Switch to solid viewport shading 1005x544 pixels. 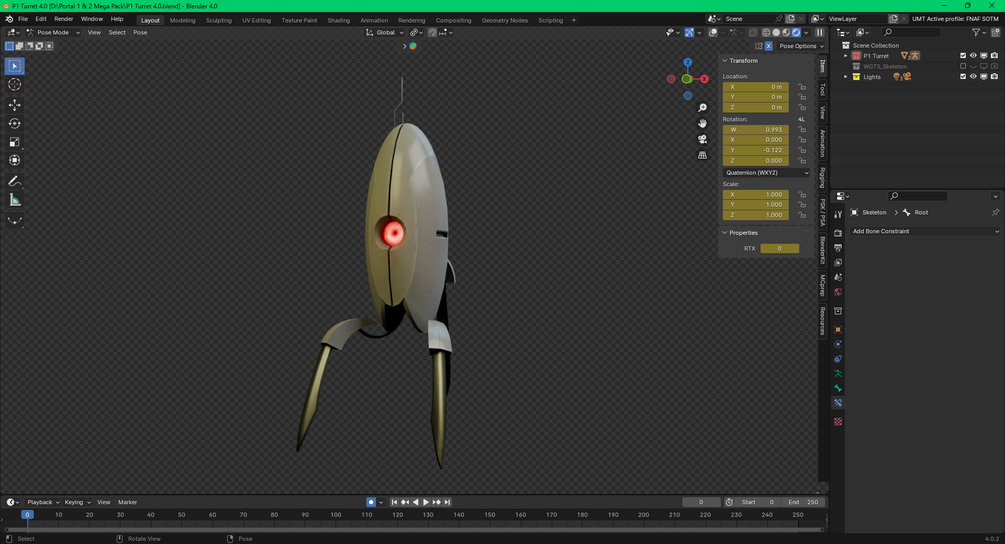tap(776, 32)
